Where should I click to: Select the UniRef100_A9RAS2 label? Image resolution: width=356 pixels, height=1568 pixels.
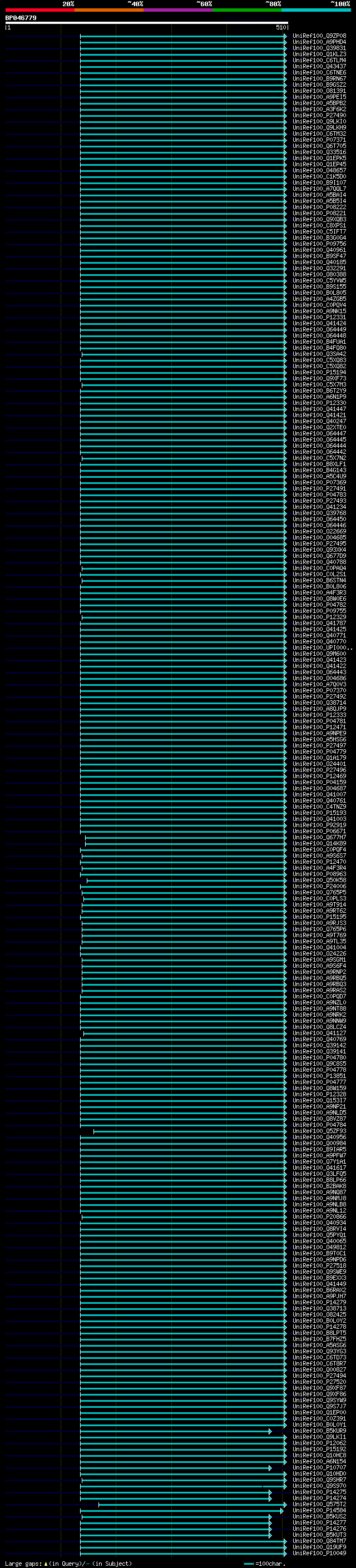(x=319, y=990)
